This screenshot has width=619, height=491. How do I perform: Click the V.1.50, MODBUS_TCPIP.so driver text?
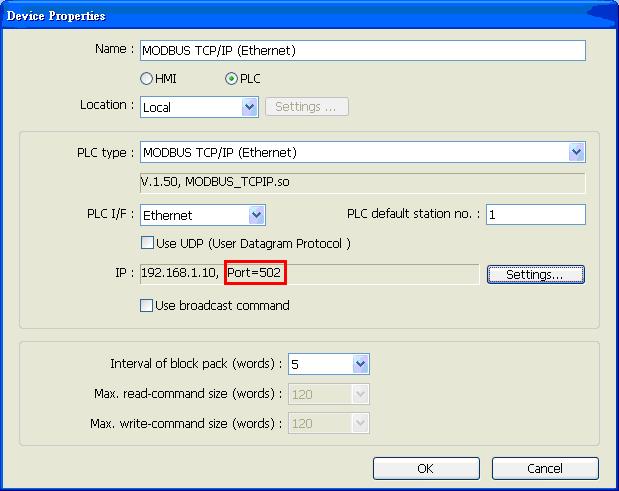click(215, 182)
